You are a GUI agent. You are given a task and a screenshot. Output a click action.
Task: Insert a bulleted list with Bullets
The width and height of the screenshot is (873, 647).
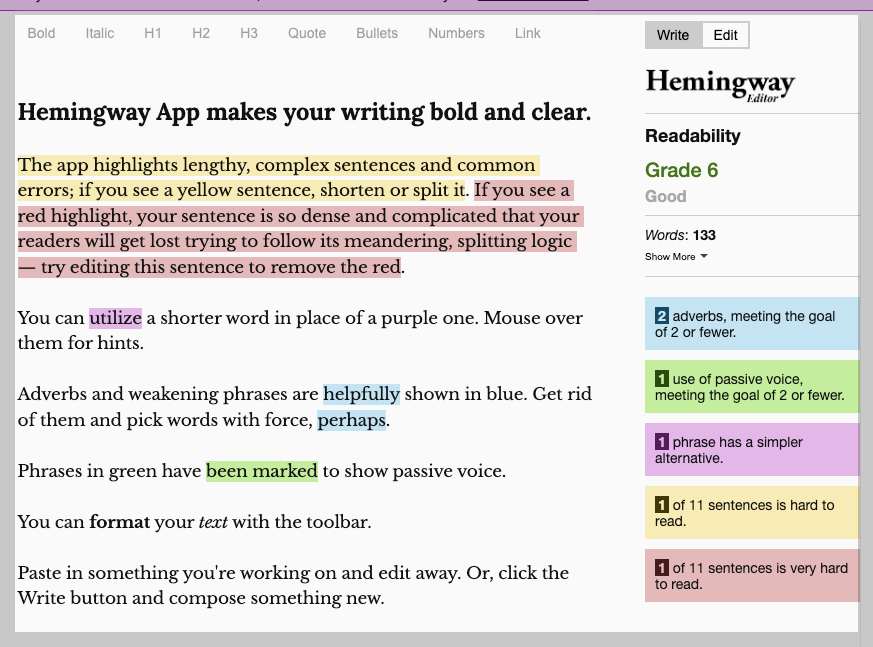tap(377, 33)
